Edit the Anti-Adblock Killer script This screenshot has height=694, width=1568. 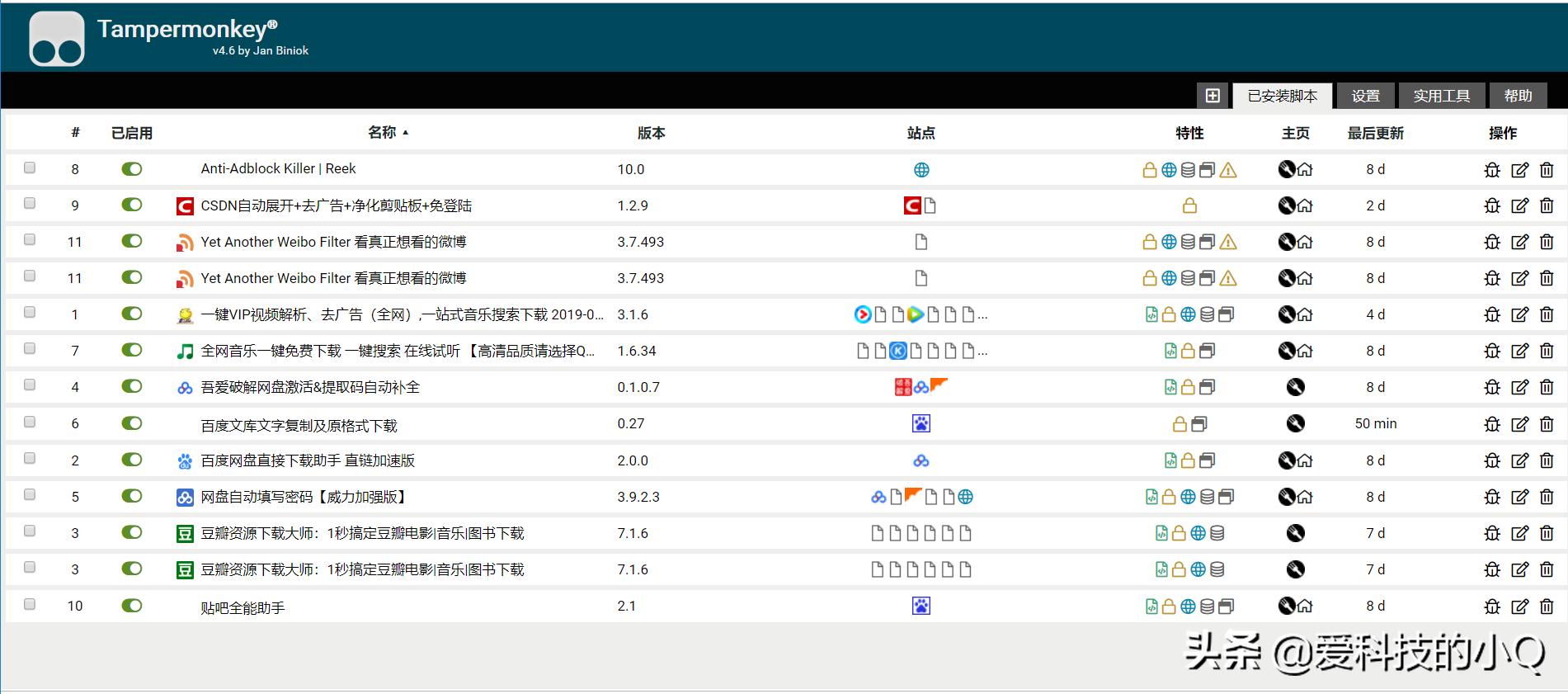pos(1519,170)
